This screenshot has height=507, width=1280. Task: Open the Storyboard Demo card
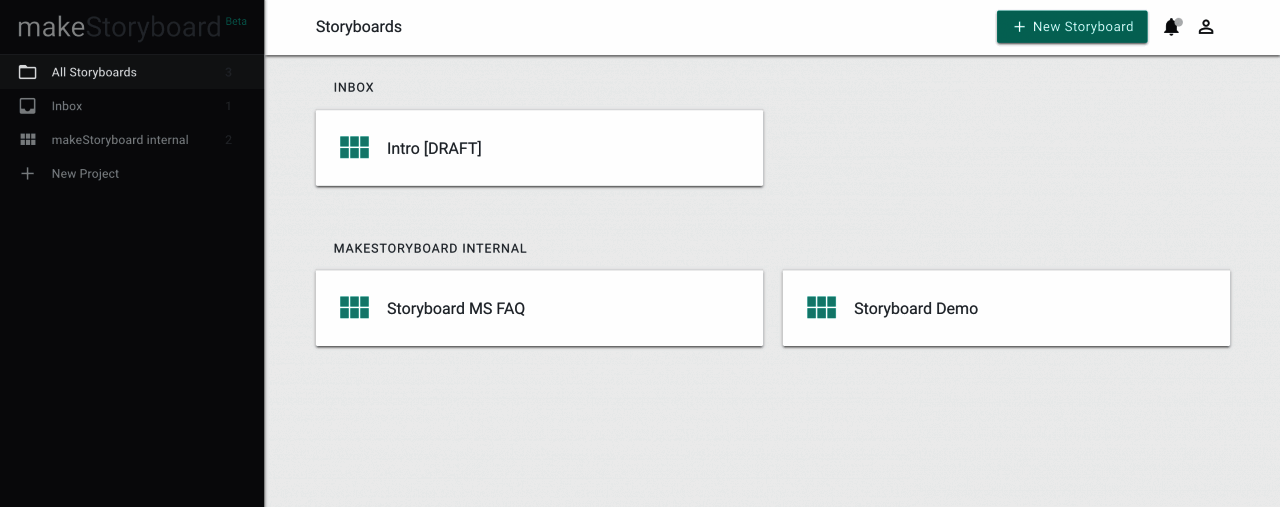pos(1006,308)
